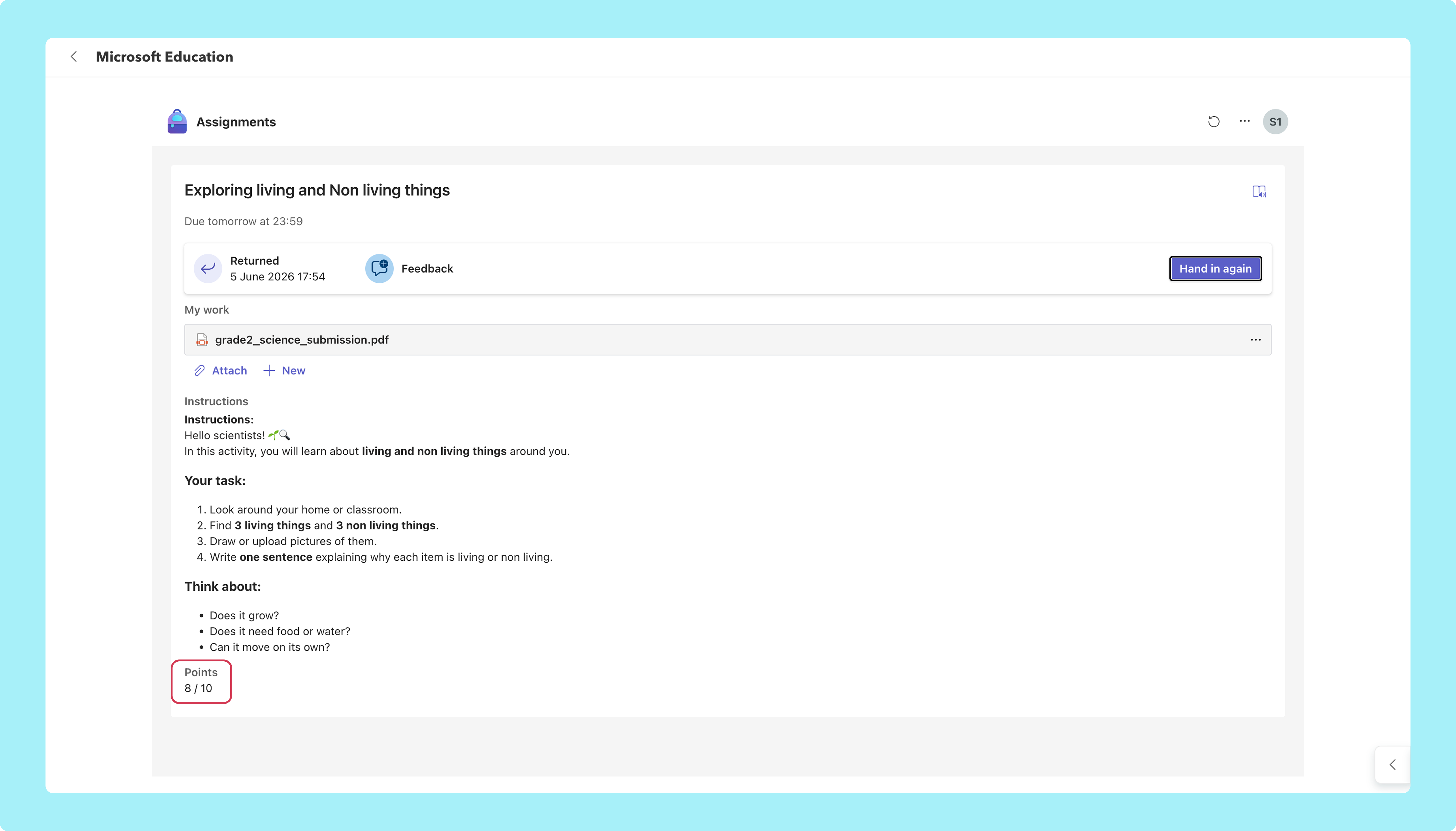Click the Points 8 / 10 score
1456x831 pixels.
click(x=201, y=682)
